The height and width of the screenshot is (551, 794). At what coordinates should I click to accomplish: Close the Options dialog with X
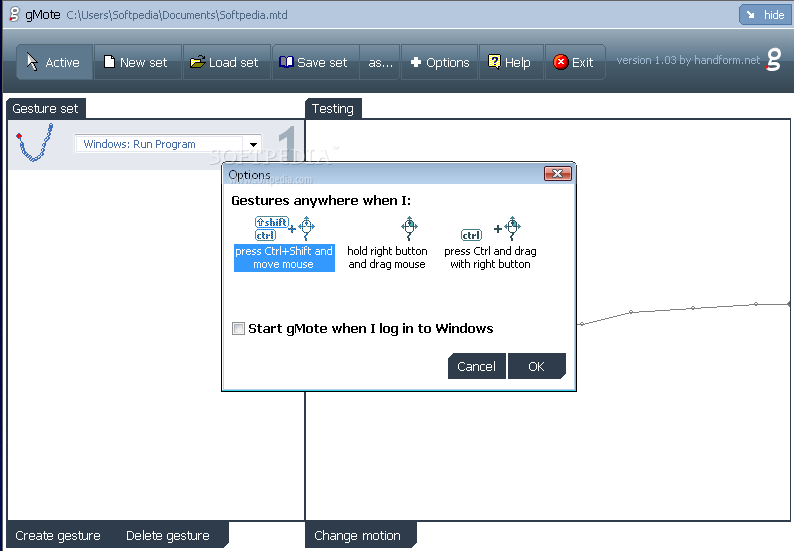(x=558, y=174)
